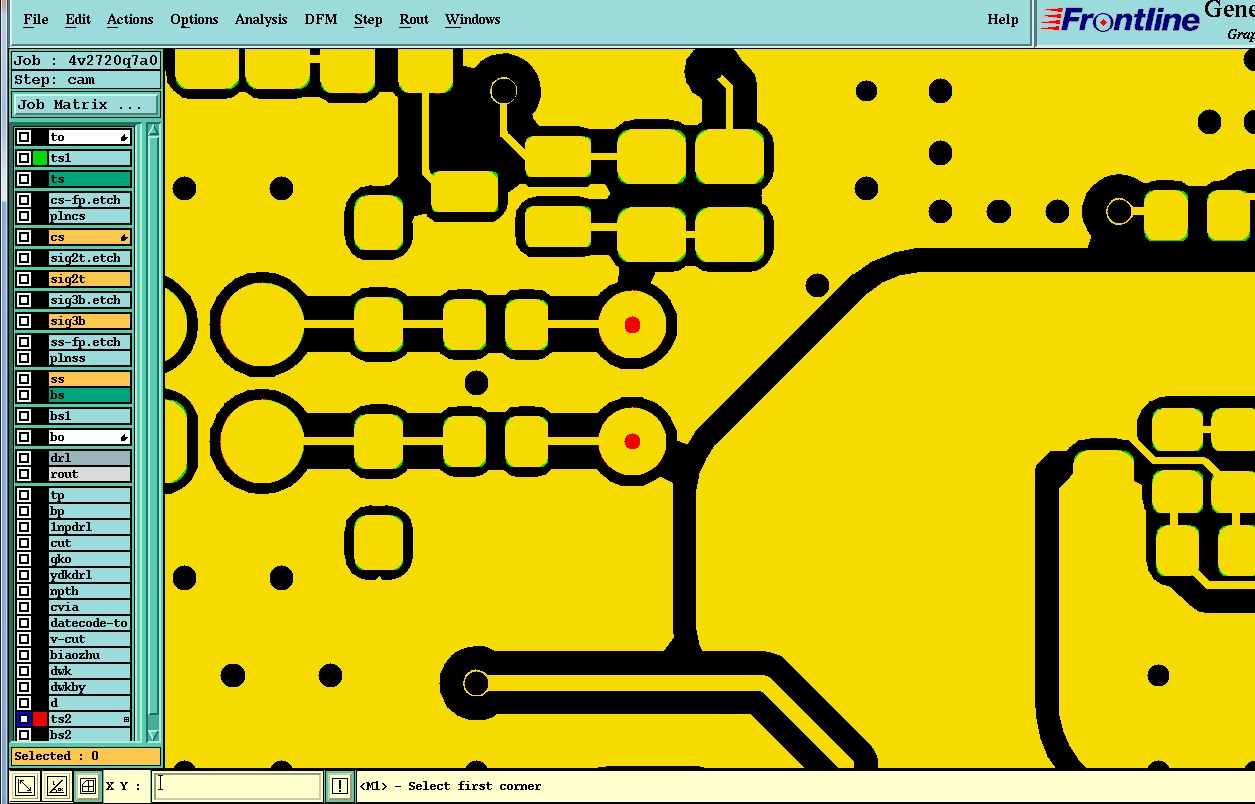Click the layer list scrollbar up arrow
The image size is (1255, 804).
[x=153, y=131]
